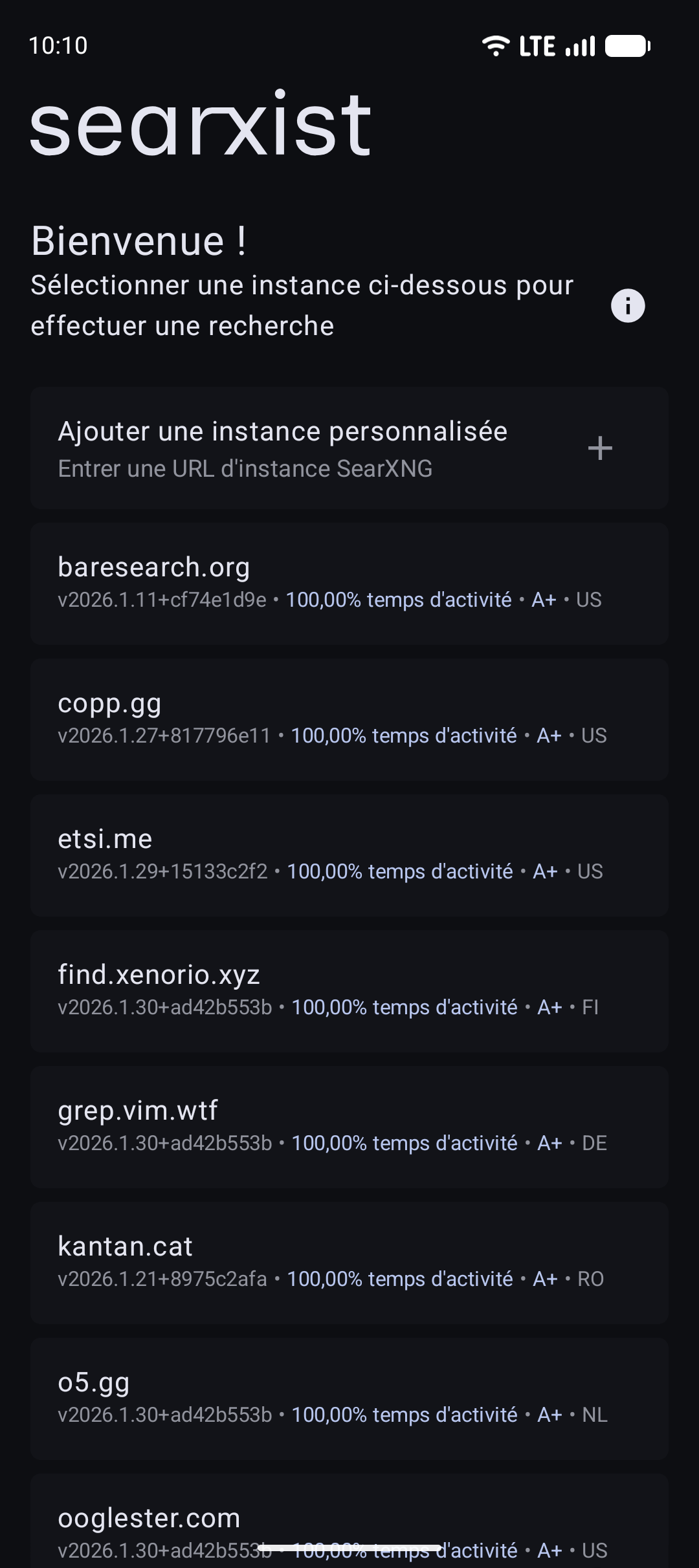This screenshot has width=699, height=1568.
Task: Tap the info icon beside welcome text
Action: 628,305
